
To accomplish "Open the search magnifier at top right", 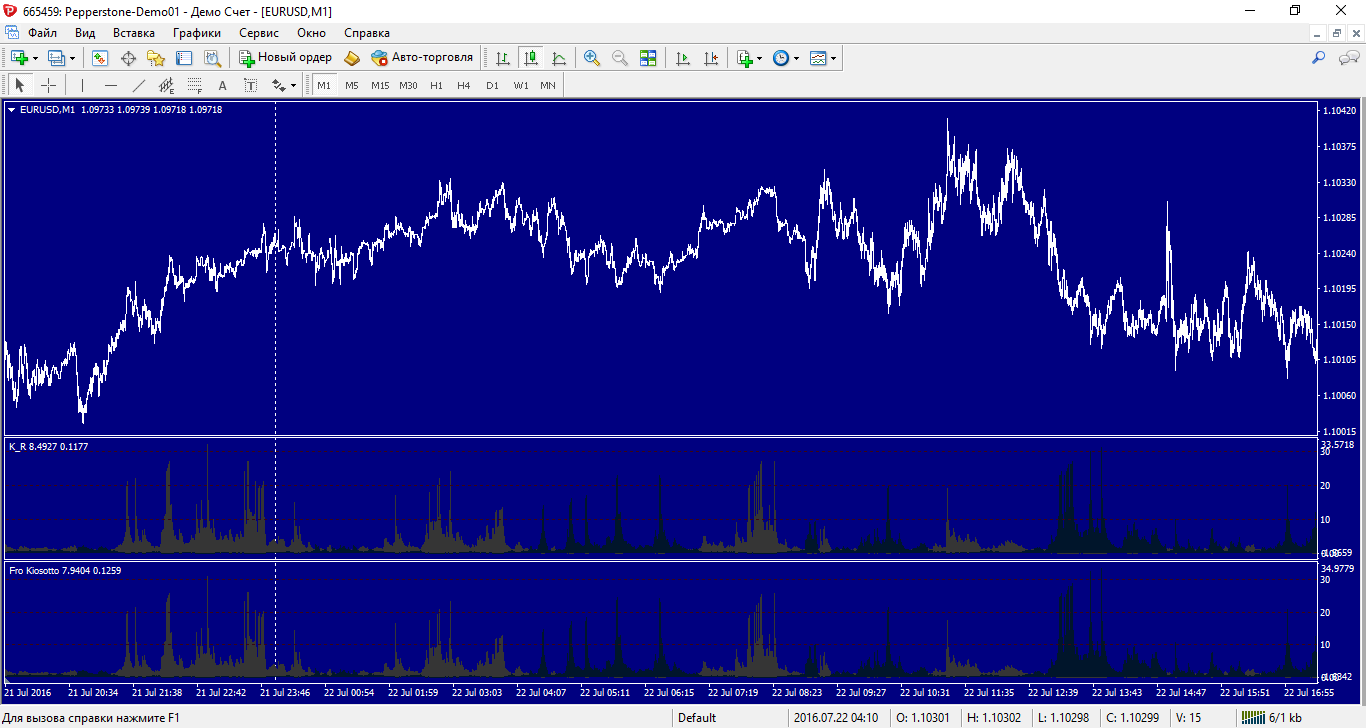I will [x=1319, y=58].
